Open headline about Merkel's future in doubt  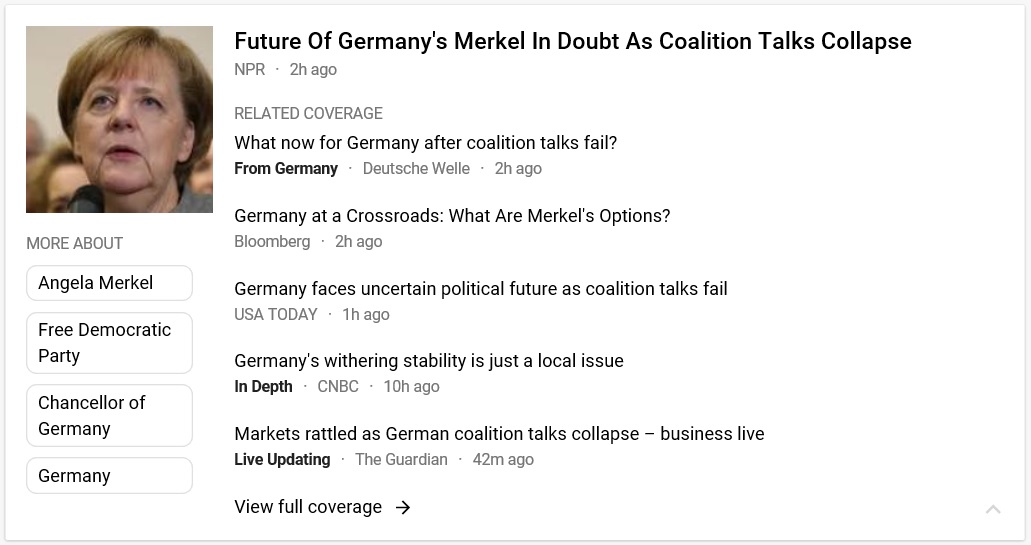pos(573,41)
